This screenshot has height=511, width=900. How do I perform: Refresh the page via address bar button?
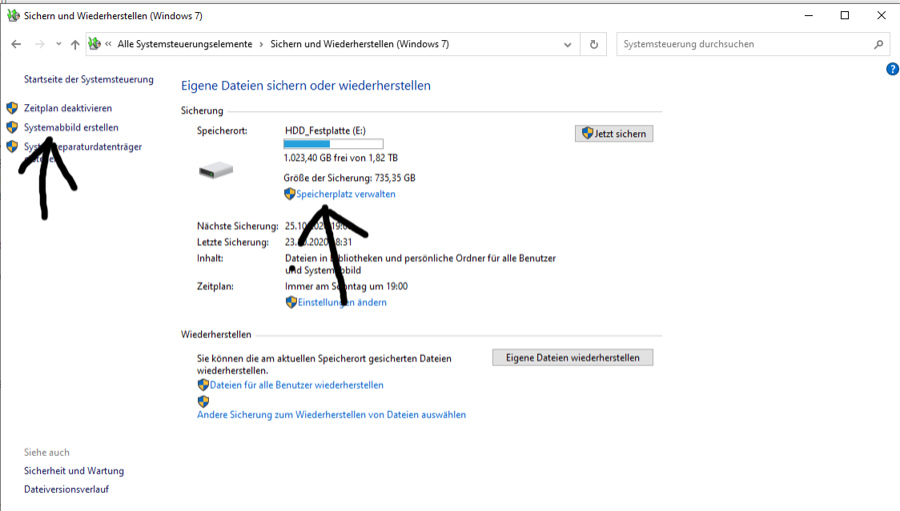tap(594, 45)
